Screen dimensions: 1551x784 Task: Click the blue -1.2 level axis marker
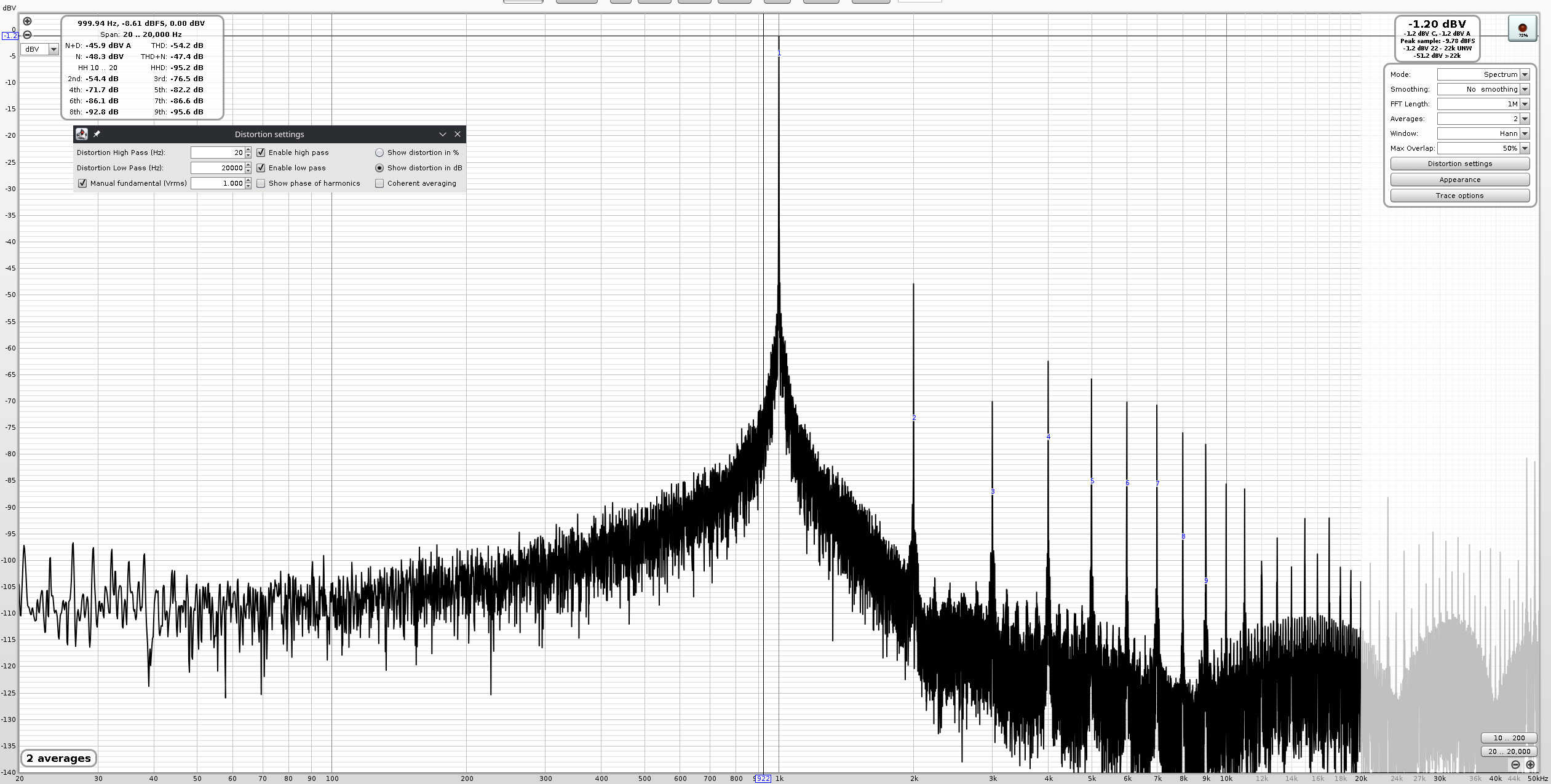click(x=10, y=36)
